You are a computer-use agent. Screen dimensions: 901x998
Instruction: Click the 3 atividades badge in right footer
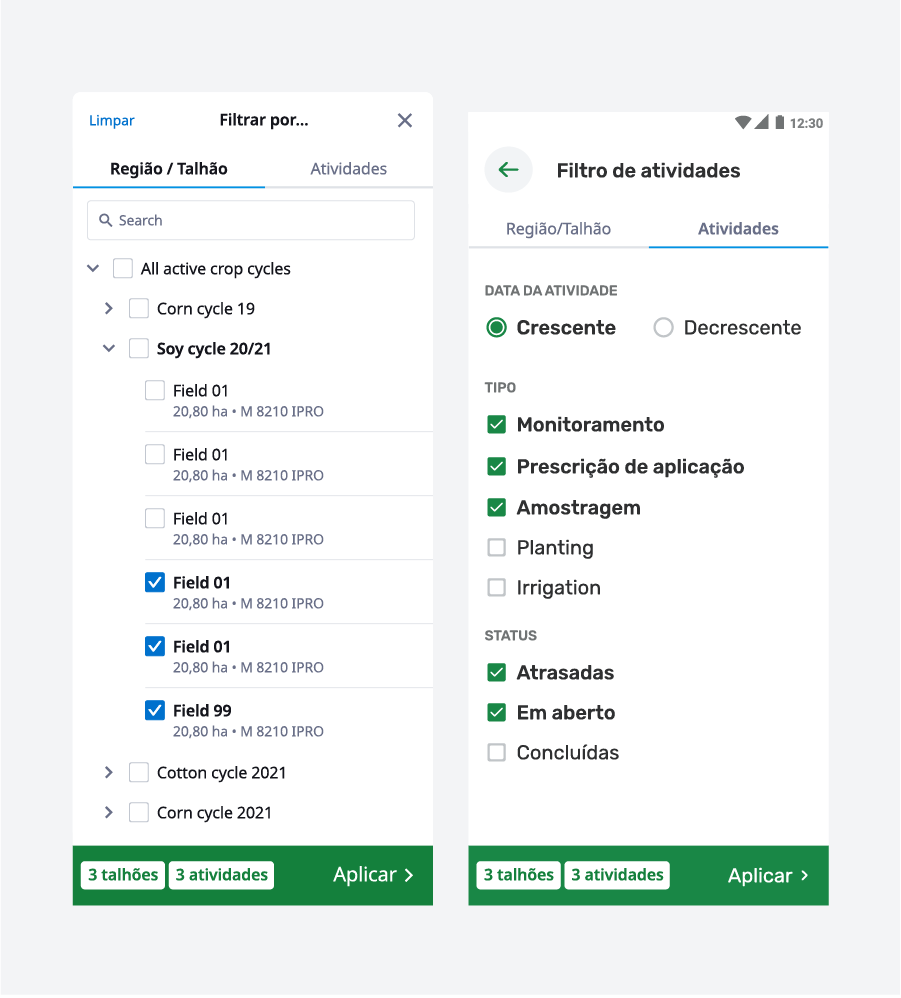click(x=617, y=875)
